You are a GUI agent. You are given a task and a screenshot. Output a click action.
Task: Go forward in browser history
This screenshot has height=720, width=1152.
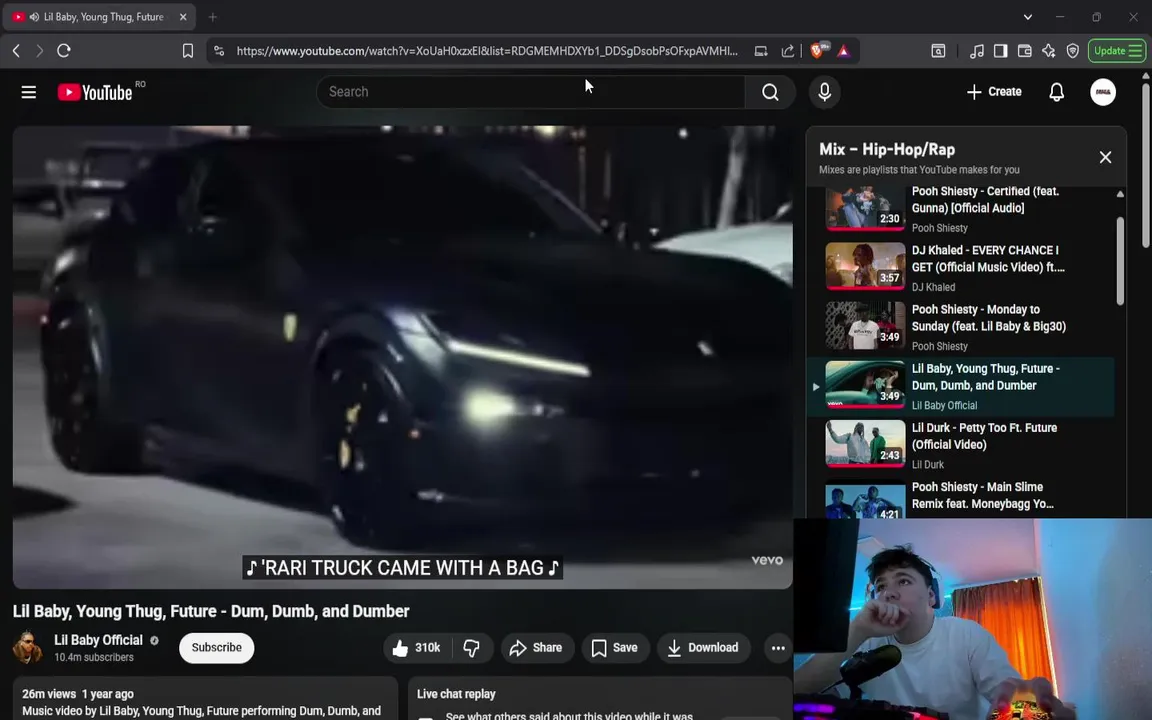coord(40,51)
